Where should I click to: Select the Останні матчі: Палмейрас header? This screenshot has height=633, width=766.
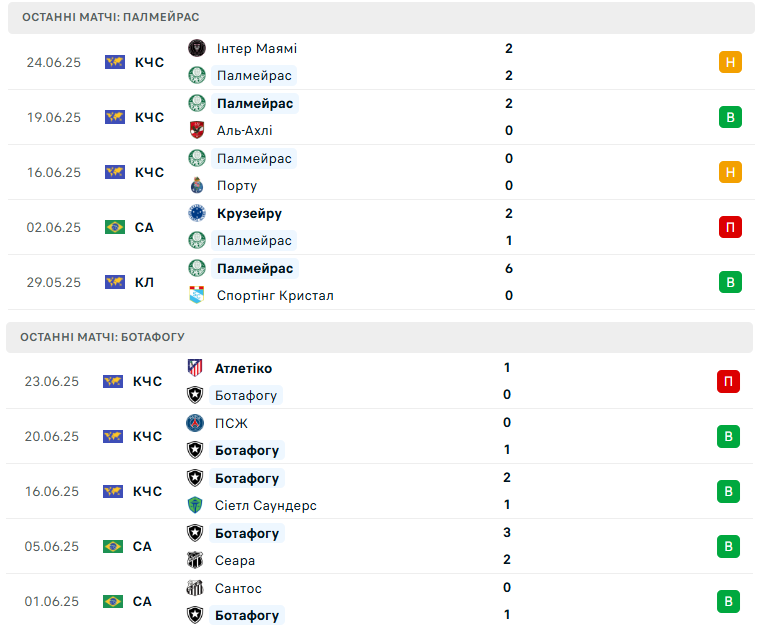(382, 18)
